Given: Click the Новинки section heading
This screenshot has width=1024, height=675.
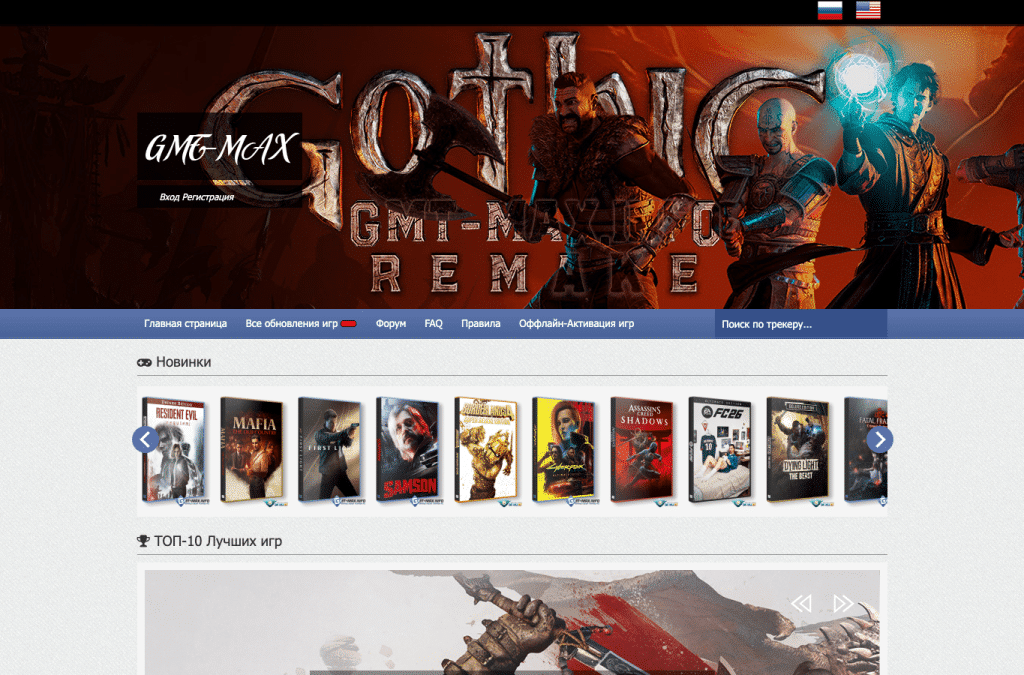Looking at the screenshot, I should [x=184, y=362].
